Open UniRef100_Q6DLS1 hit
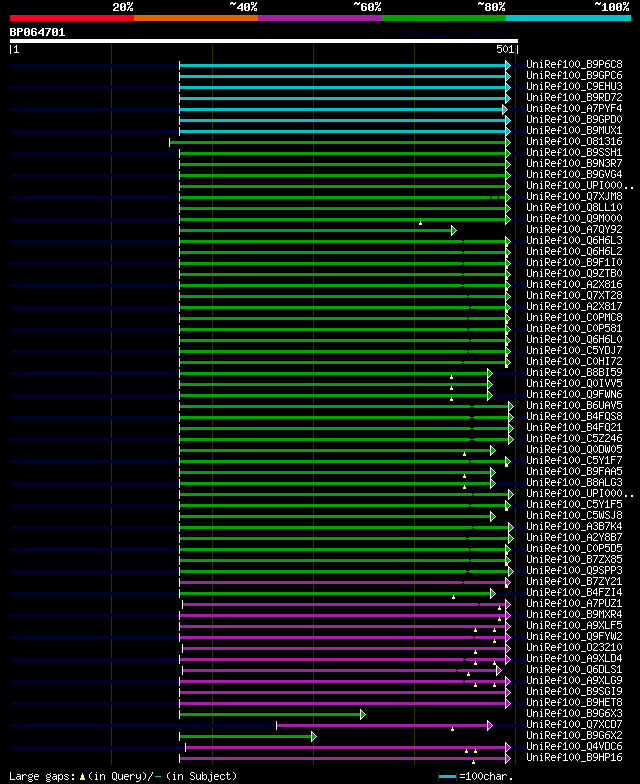Image resolution: width=640 pixels, height=784 pixels. pos(574,670)
